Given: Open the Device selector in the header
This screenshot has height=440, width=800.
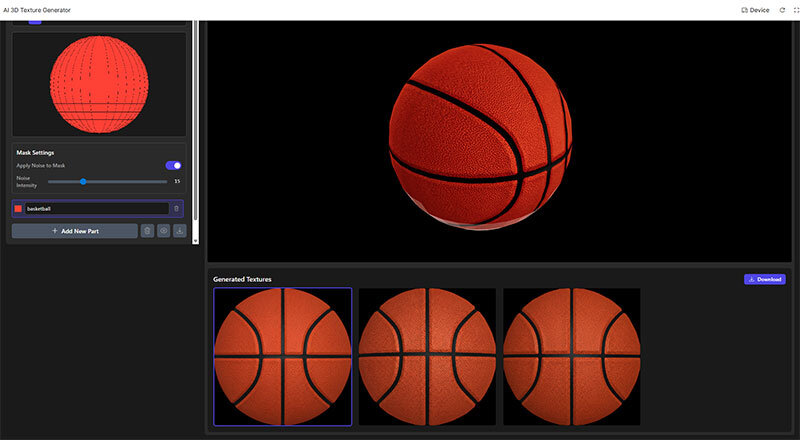Looking at the screenshot, I should coord(755,10).
